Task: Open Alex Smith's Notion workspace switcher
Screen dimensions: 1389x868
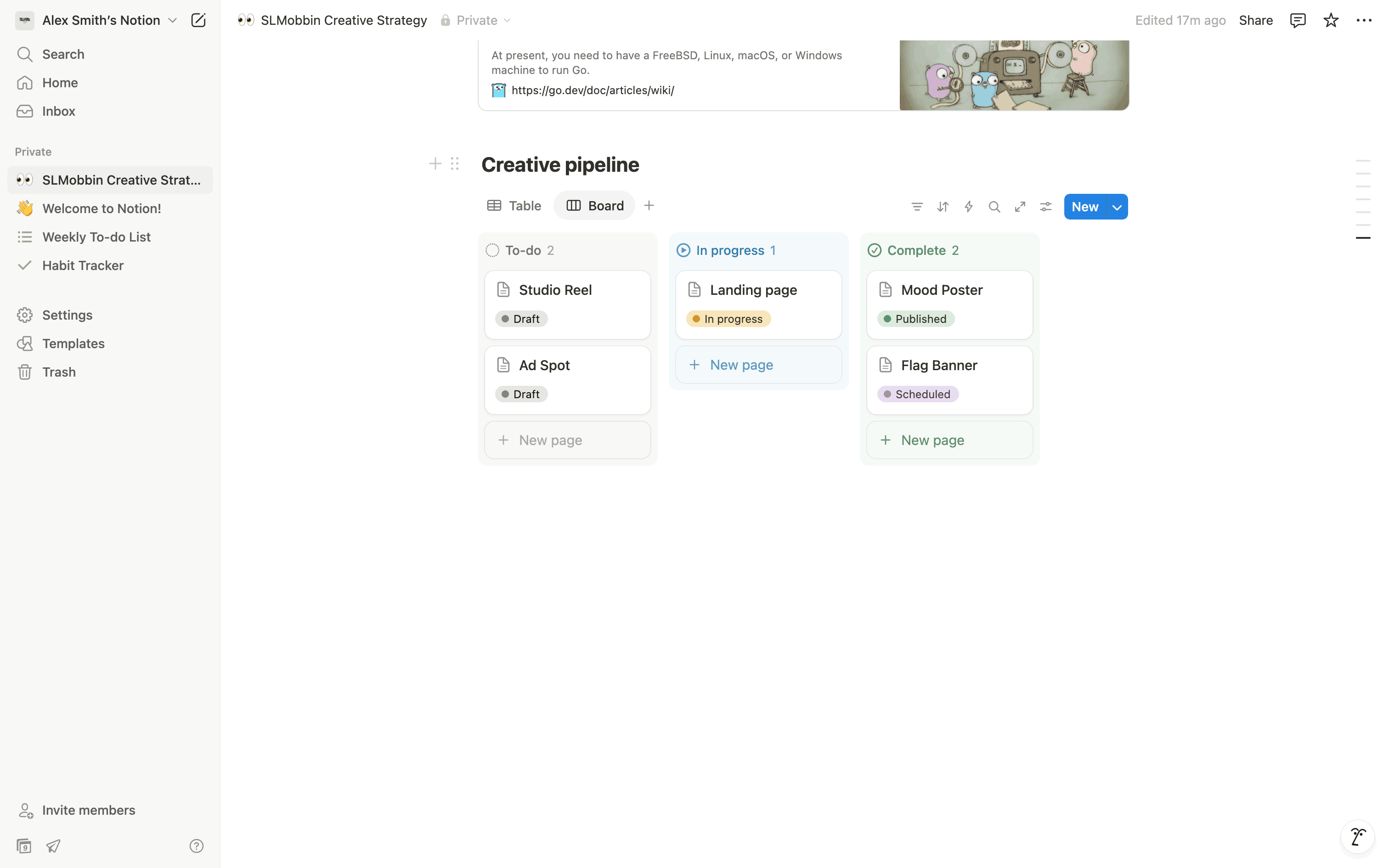Action: (101, 21)
